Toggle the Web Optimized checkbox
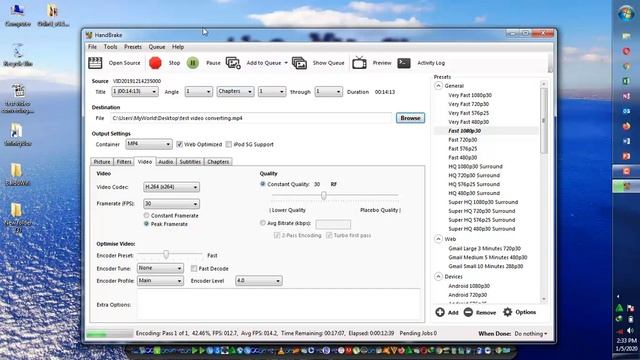 coord(180,144)
